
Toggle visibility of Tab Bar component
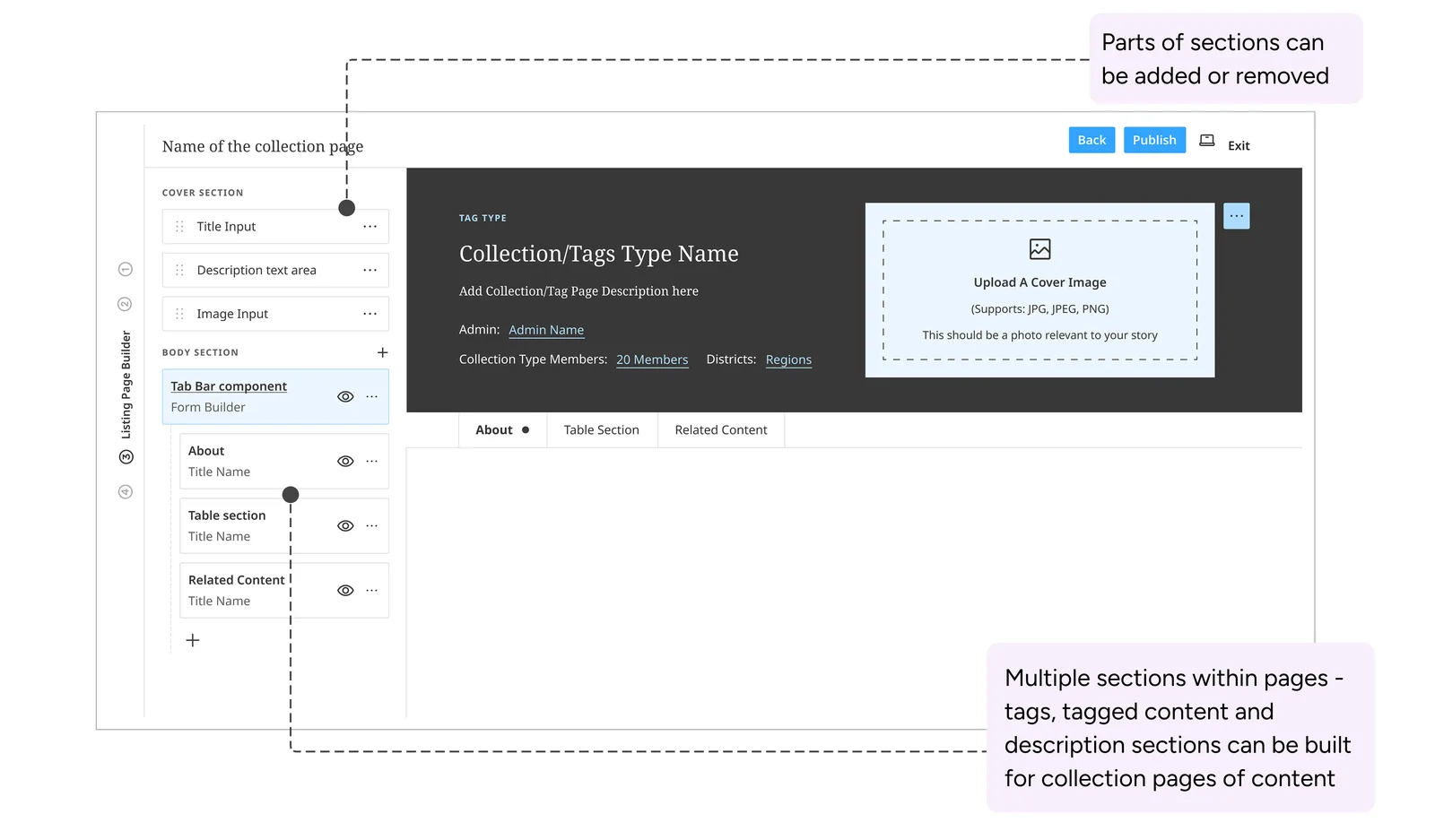pos(345,396)
